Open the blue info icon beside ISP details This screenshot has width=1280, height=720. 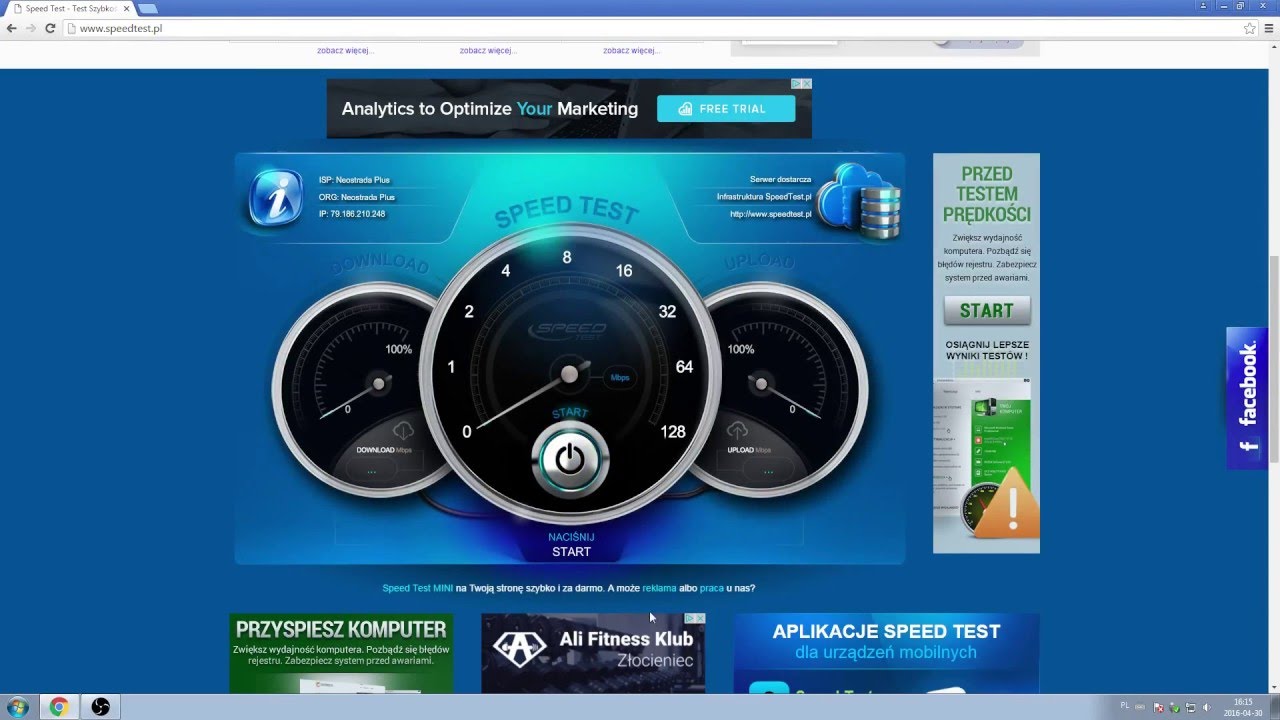point(276,197)
